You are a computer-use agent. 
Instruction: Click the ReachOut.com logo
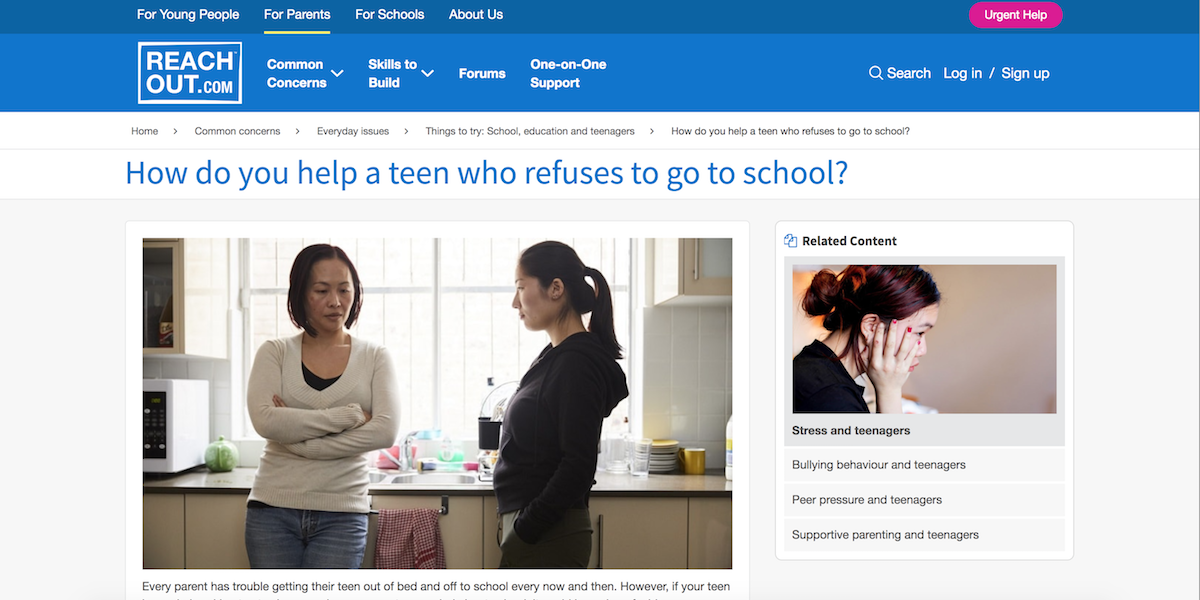(190, 73)
